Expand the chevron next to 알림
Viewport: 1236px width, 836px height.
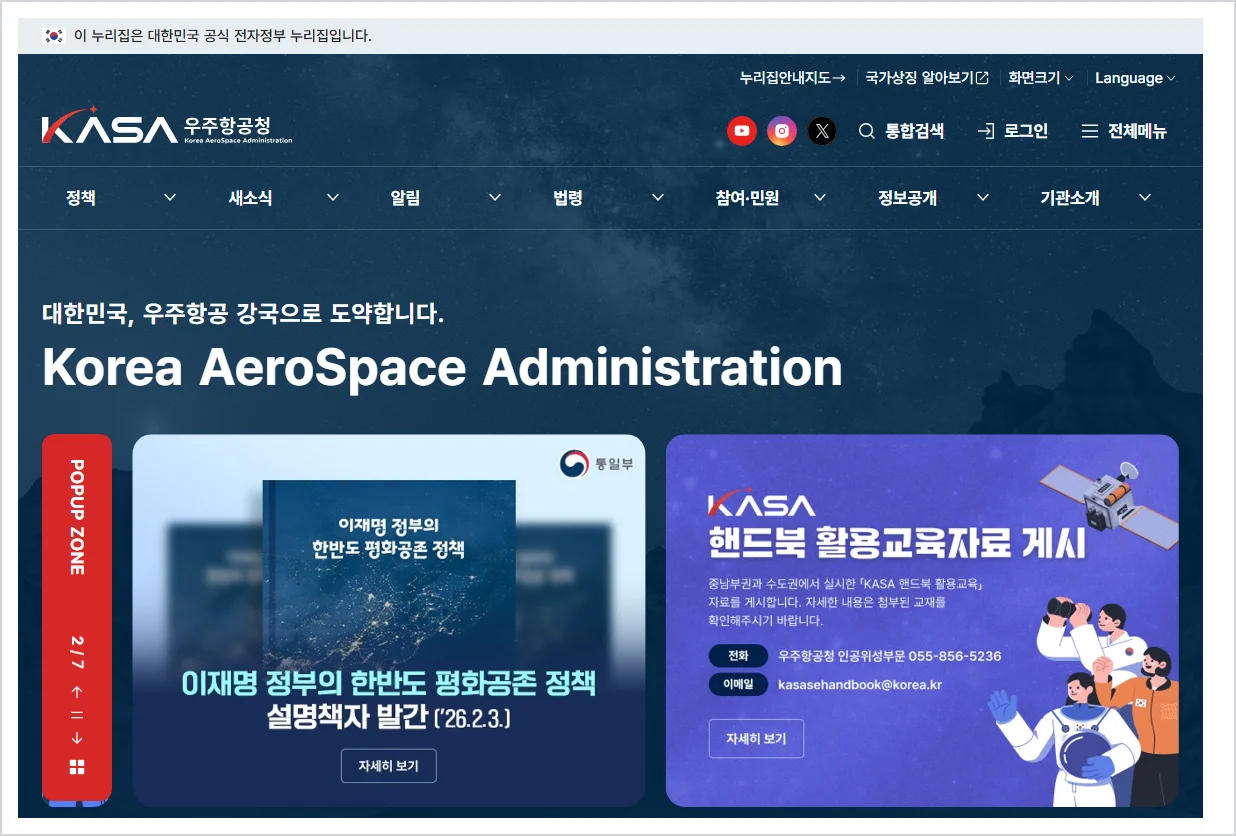point(495,198)
